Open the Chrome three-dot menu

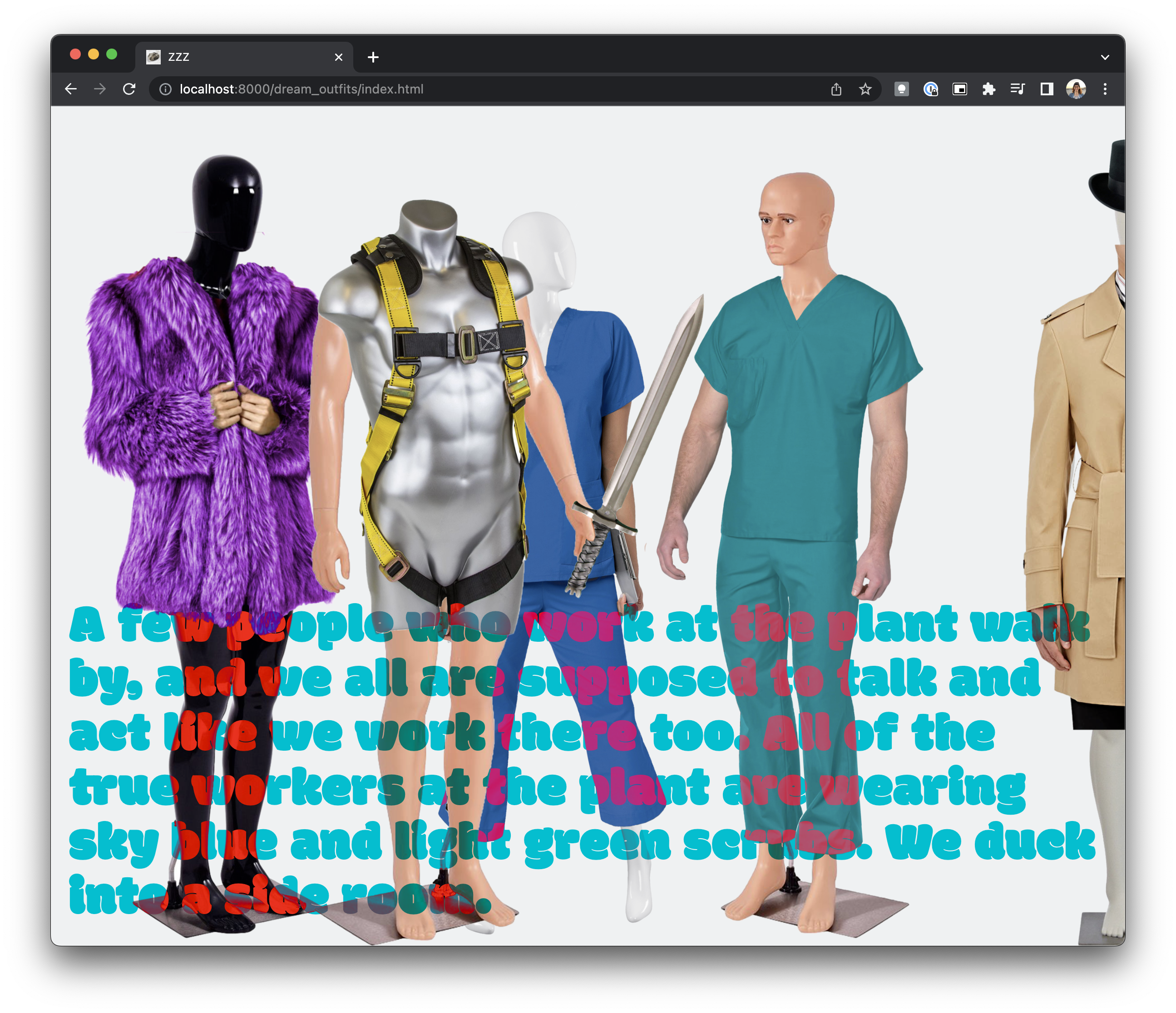(1105, 89)
